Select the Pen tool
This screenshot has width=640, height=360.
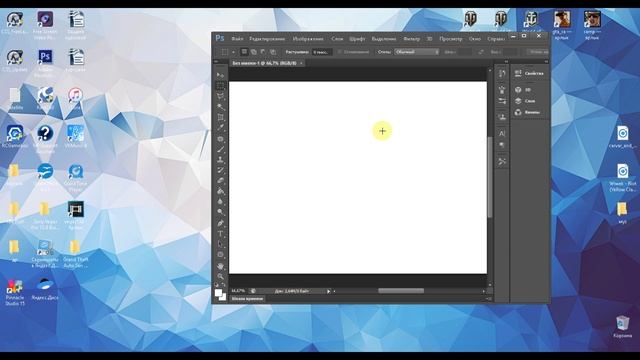pyautogui.click(x=220, y=223)
